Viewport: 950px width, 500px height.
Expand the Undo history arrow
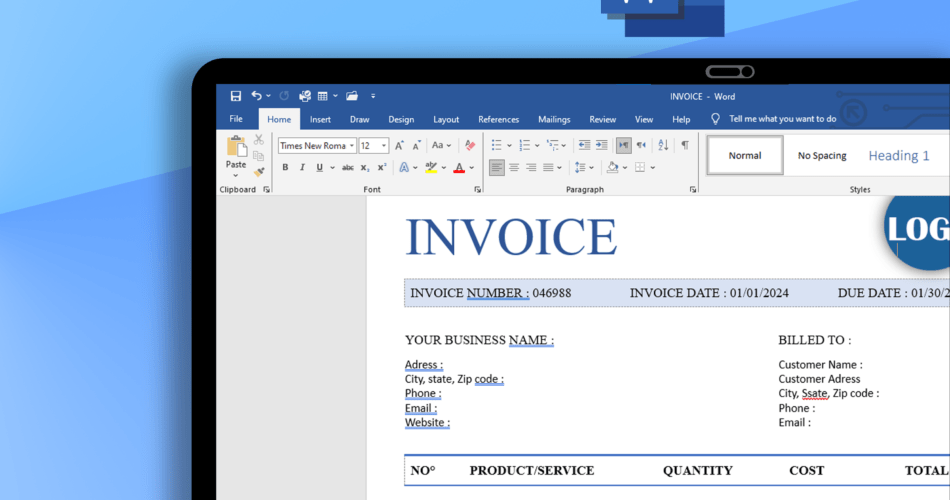(268, 96)
